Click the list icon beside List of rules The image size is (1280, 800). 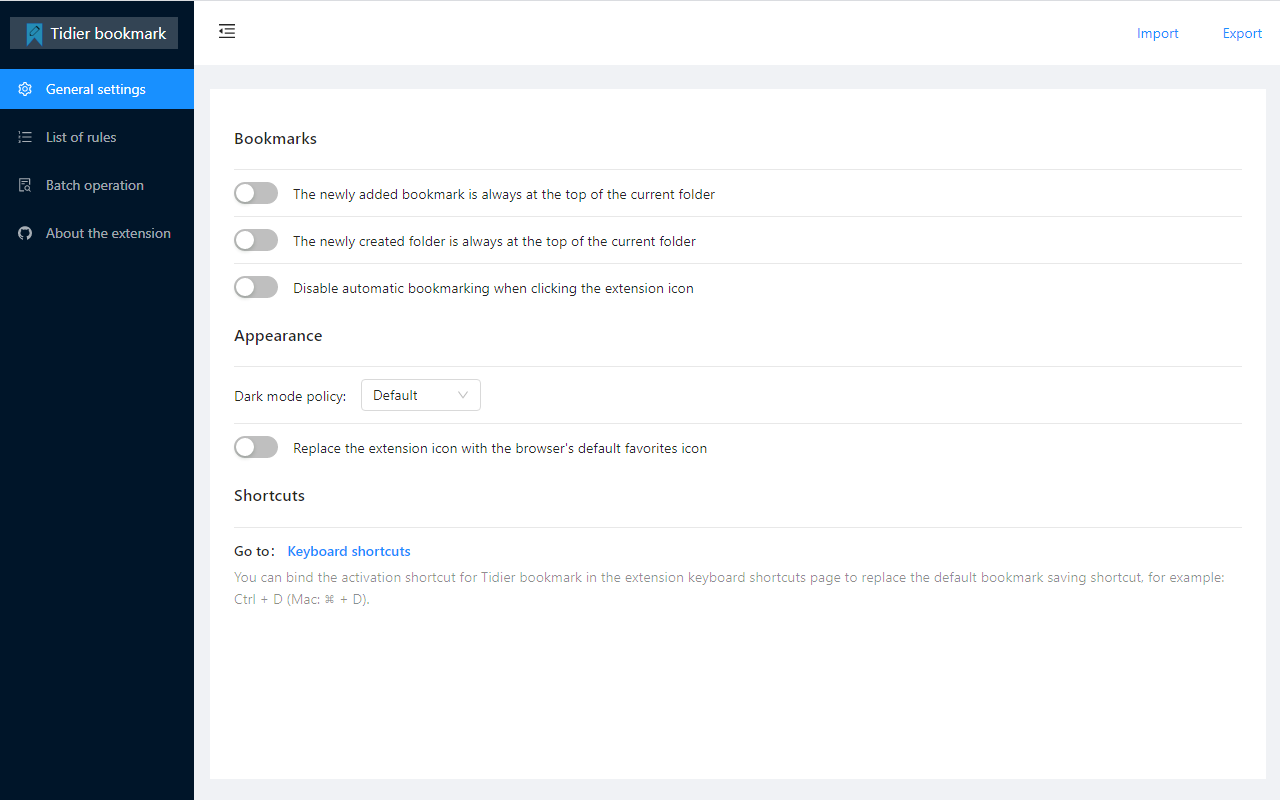click(25, 137)
